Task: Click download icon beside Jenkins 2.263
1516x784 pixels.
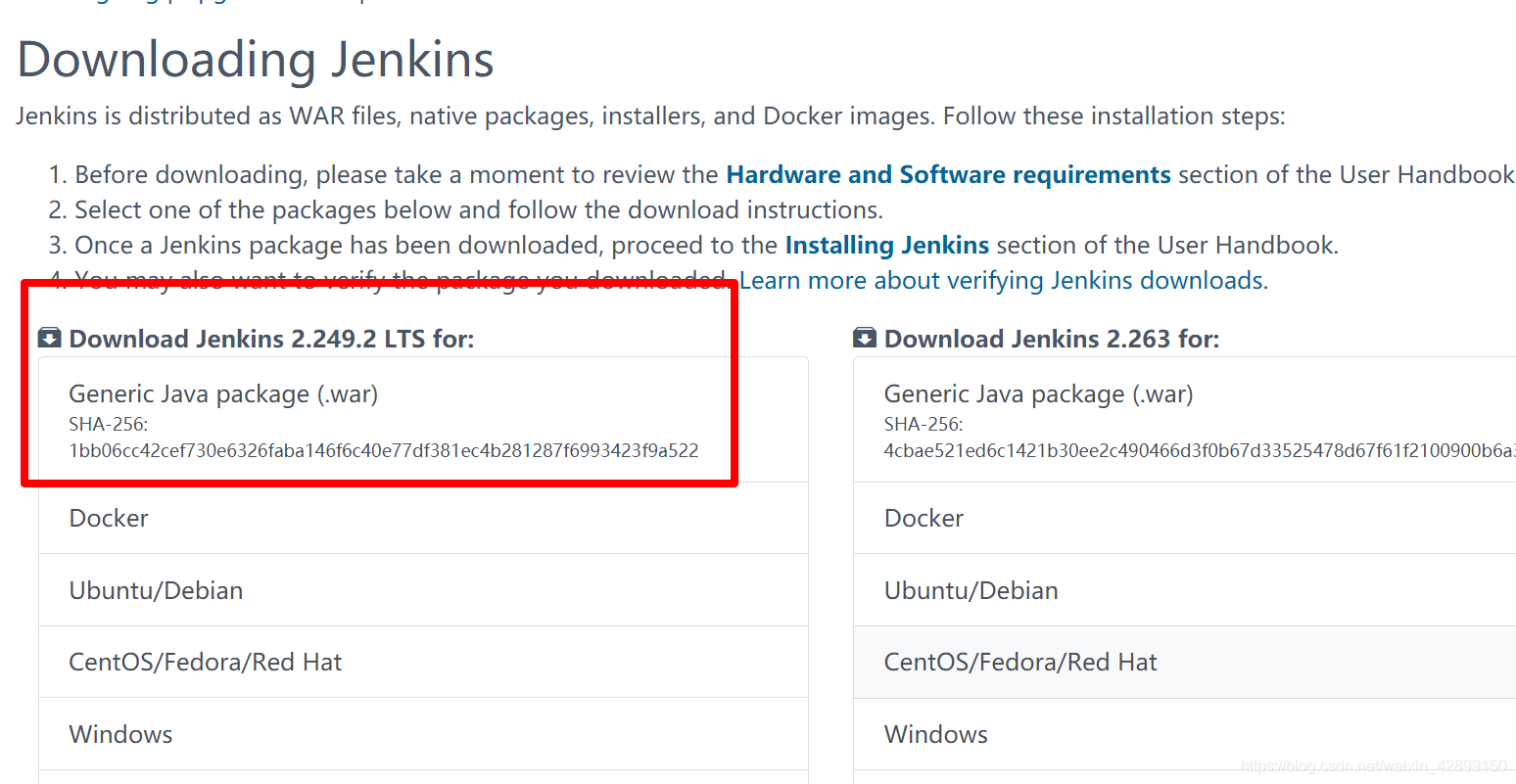Action: click(864, 339)
